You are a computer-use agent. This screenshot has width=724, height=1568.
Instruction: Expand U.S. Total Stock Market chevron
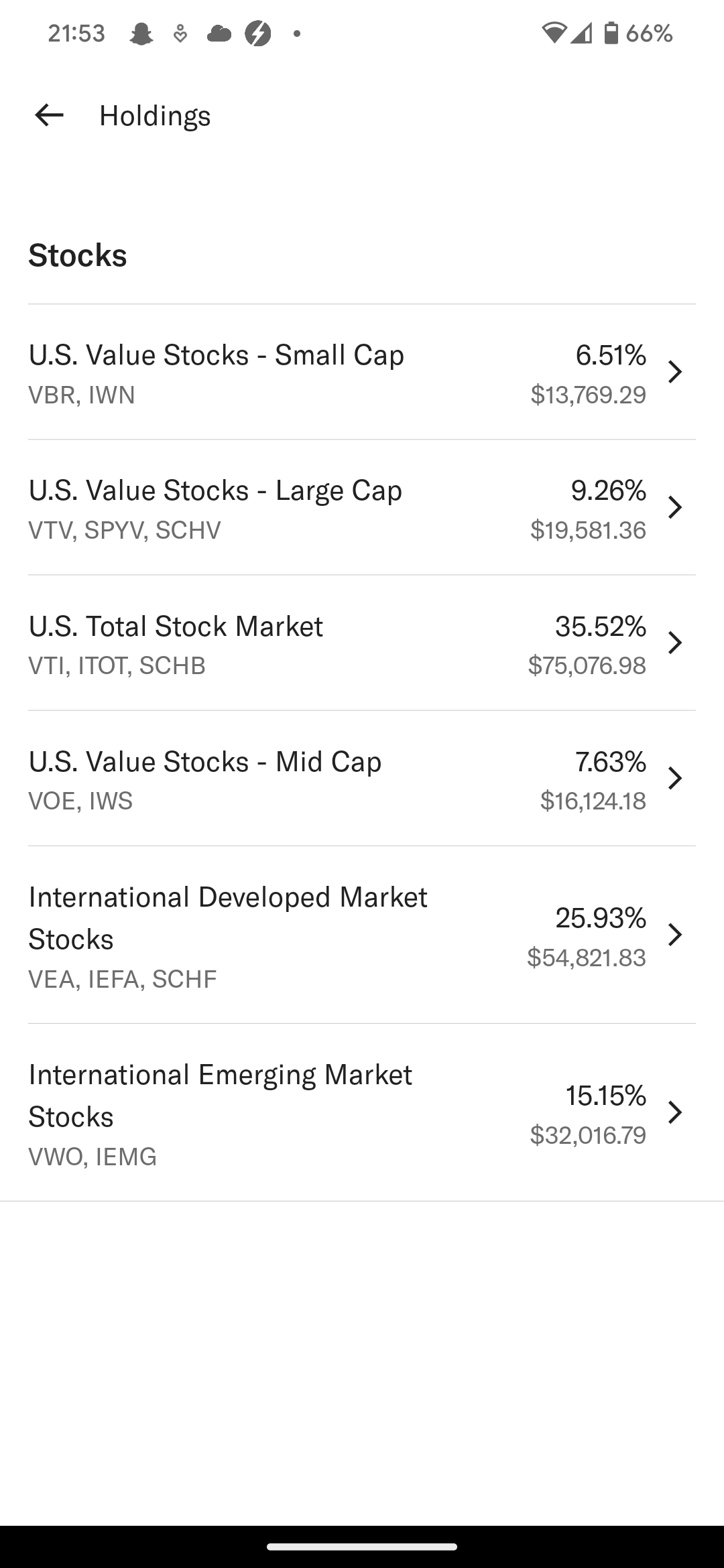click(x=675, y=643)
